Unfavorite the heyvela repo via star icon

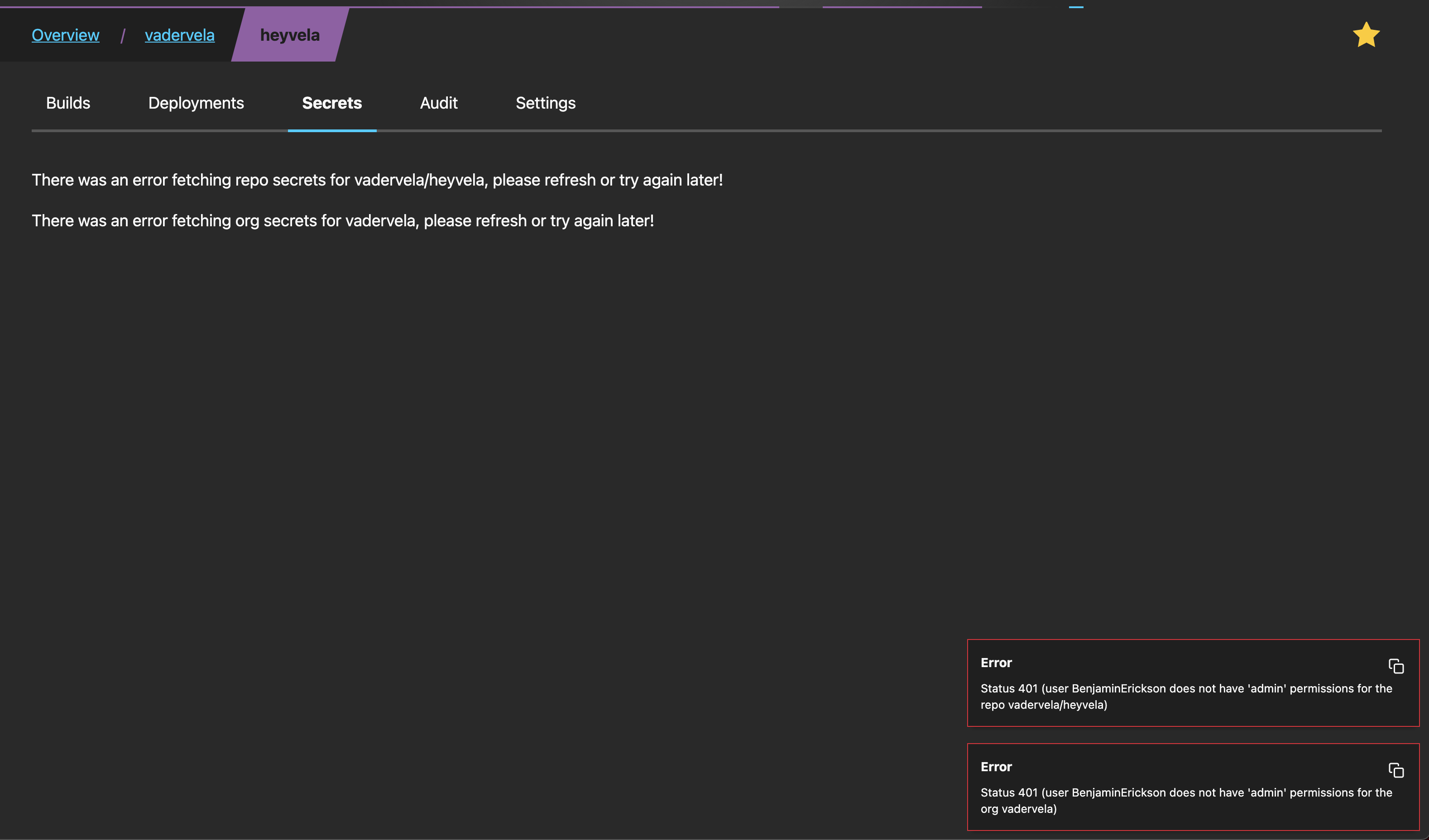(1366, 35)
